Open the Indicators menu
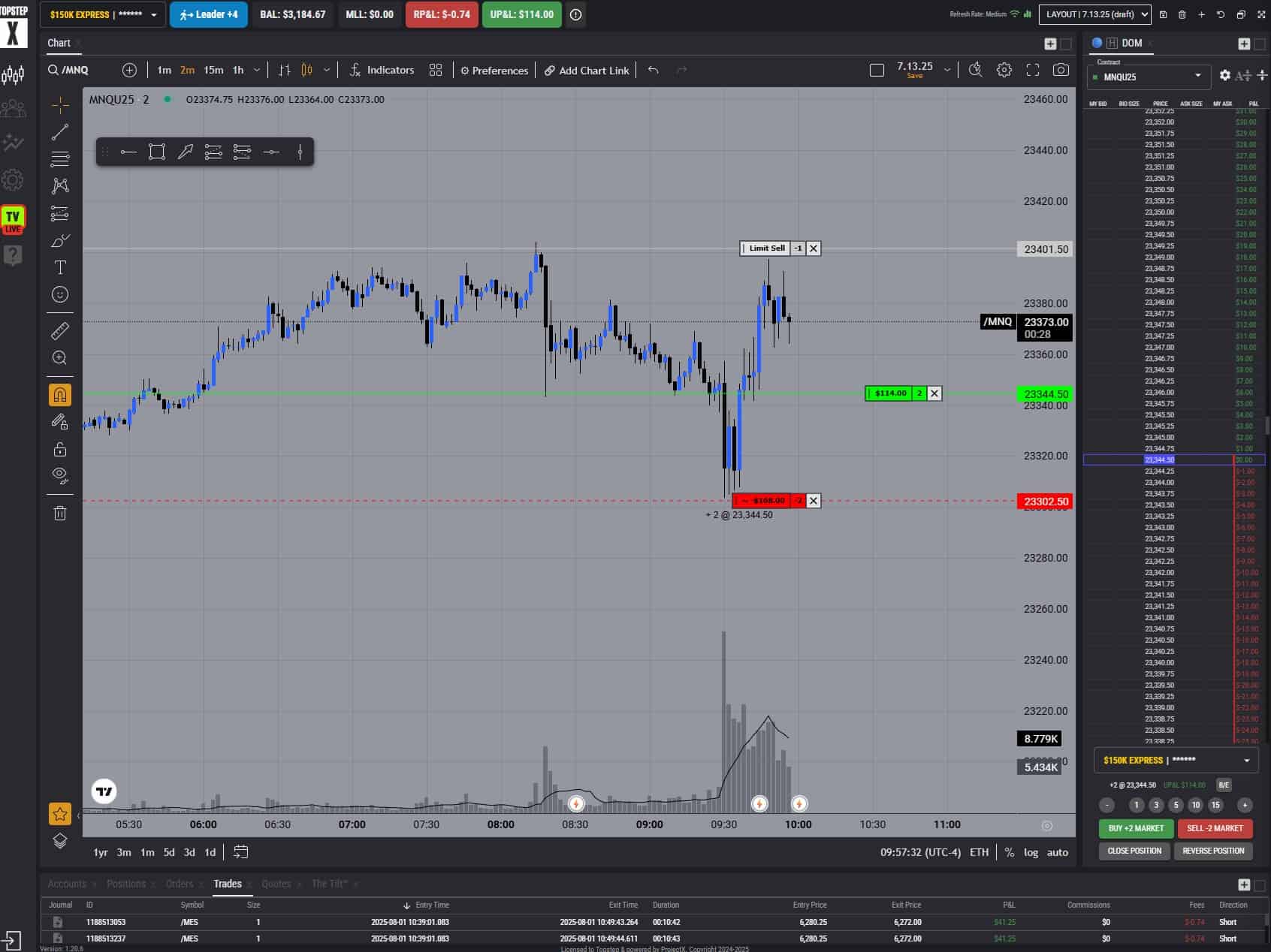The height and width of the screenshot is (952, 1271). (x=382, y=70)
